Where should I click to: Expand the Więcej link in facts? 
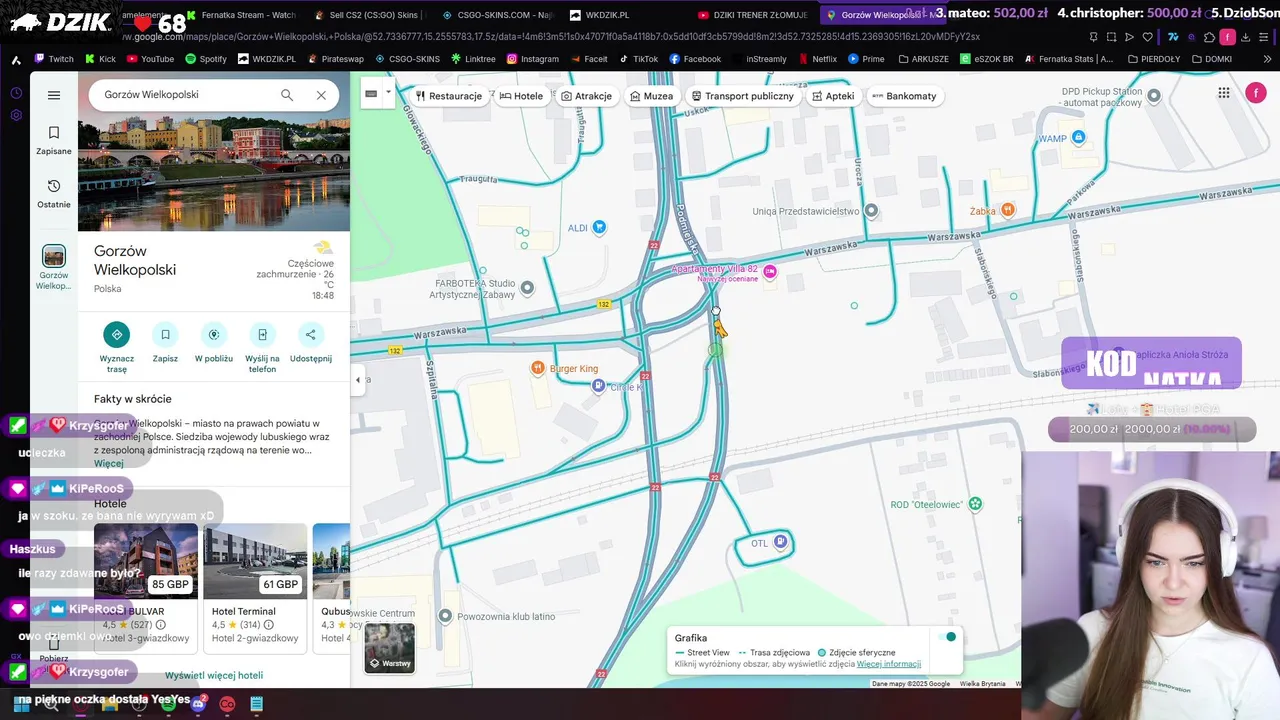[x=109, y=464]
